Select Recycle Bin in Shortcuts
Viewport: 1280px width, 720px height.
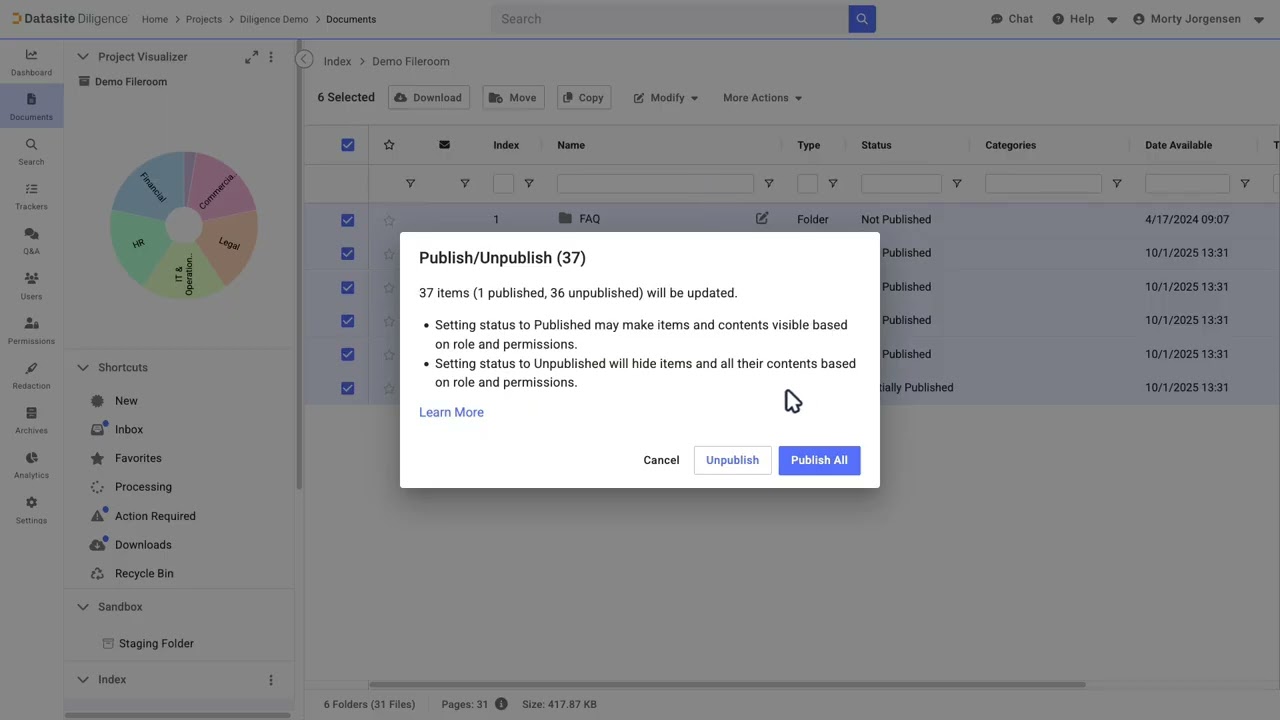(144, 574)
